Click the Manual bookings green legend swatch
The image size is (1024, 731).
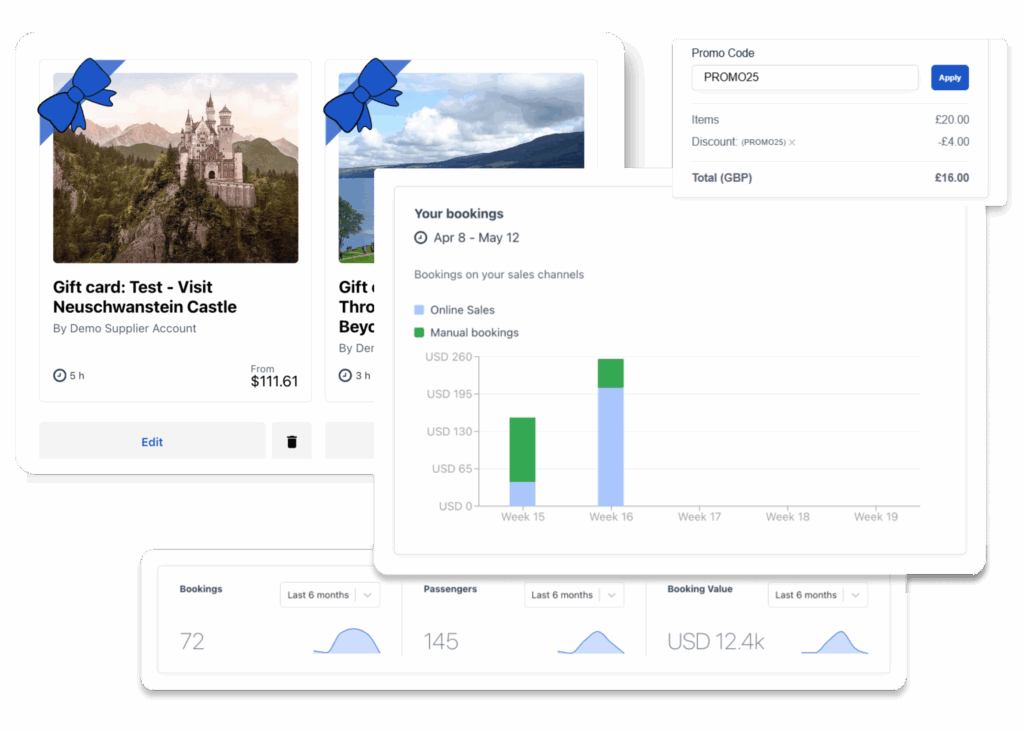(x=419, y=333)
